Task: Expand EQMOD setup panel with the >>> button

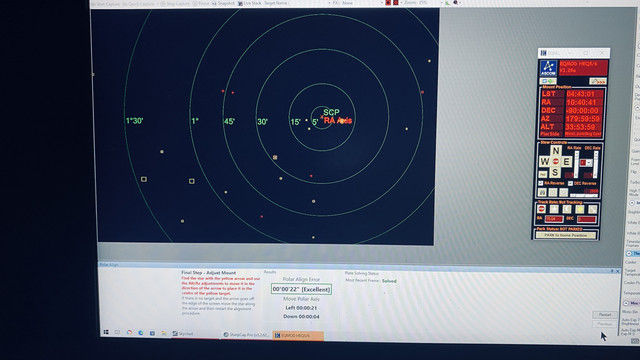Action: click(x=598, y=82)
